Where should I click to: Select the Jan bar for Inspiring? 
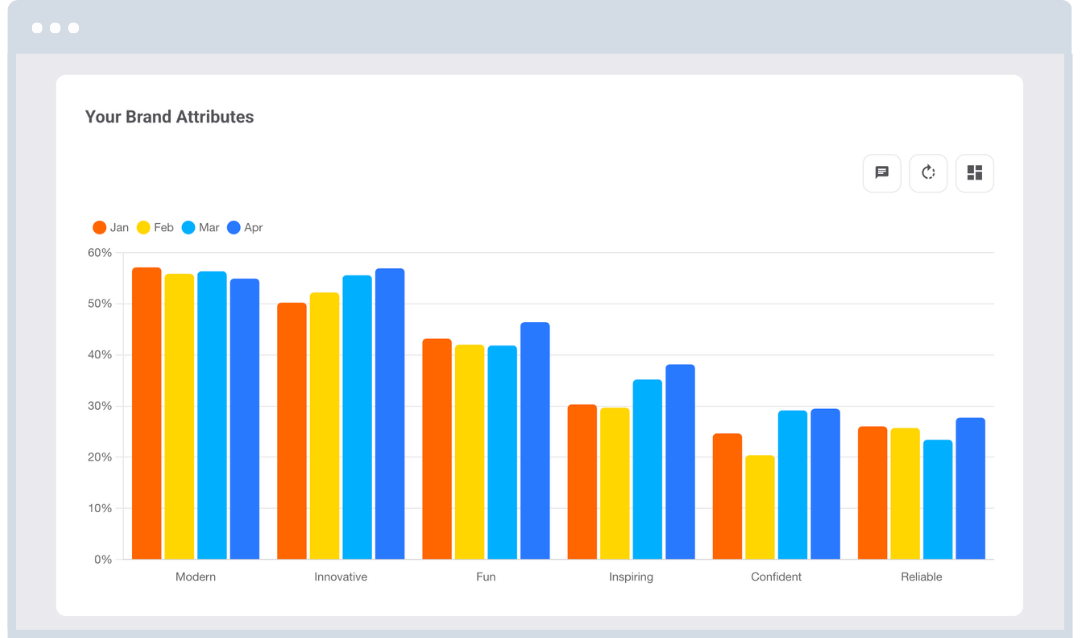pyautogui.click(x=582, y=482)
